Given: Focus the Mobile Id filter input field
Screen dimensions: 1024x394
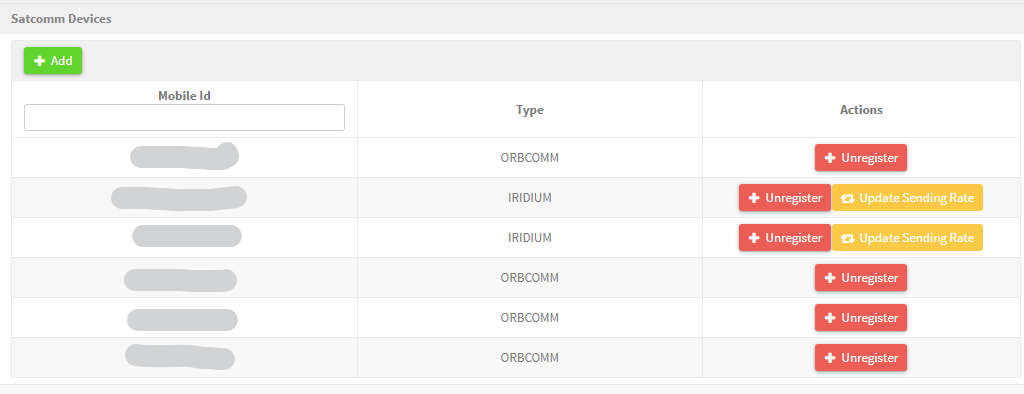Looking at the screenshot, I should pyautogui.click(x=184, y=118).
